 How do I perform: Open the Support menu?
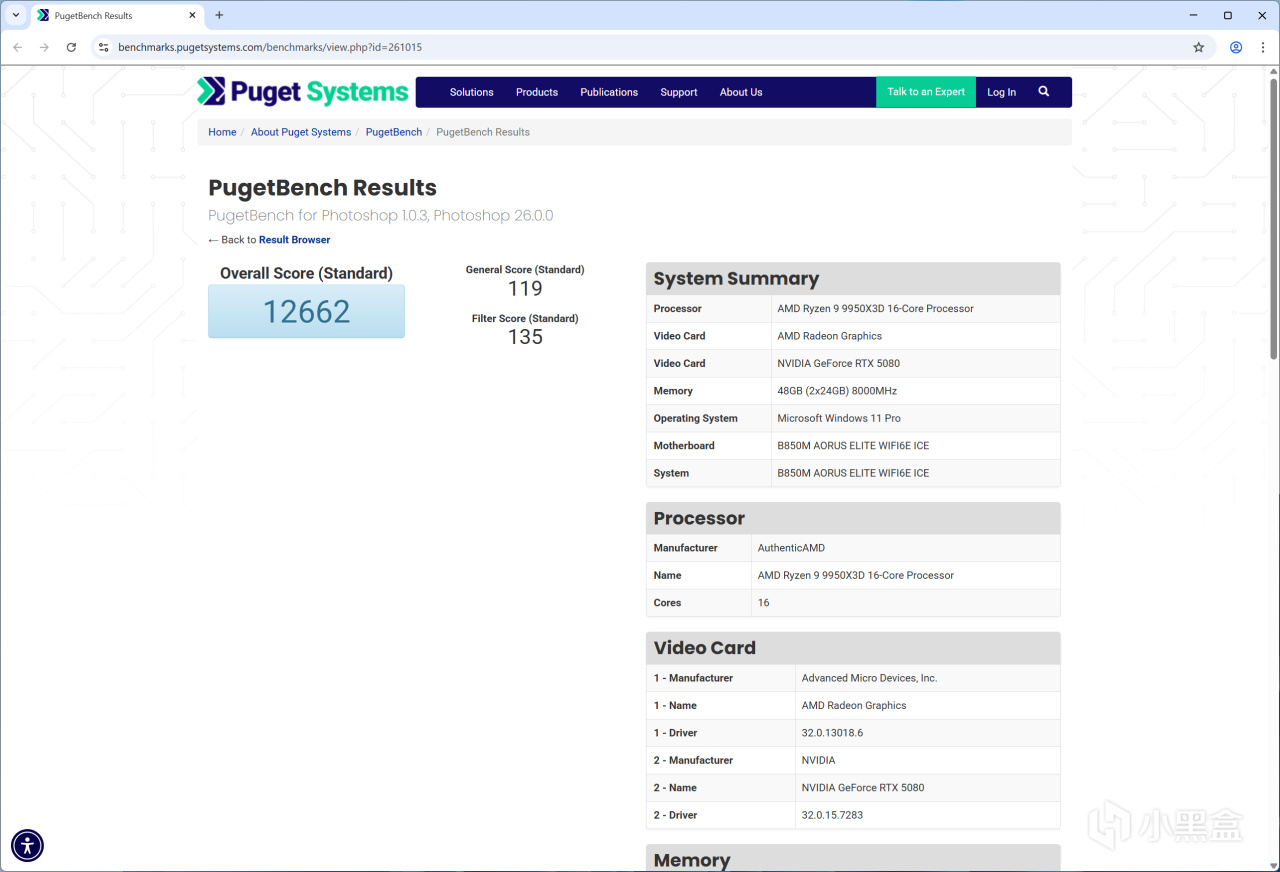pyautogui.click(x=679, y=92)
